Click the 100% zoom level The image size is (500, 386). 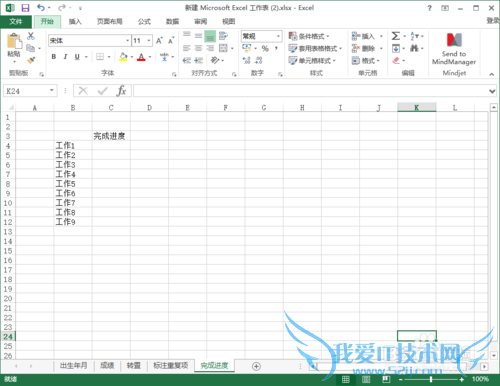[x=480, y=379]
